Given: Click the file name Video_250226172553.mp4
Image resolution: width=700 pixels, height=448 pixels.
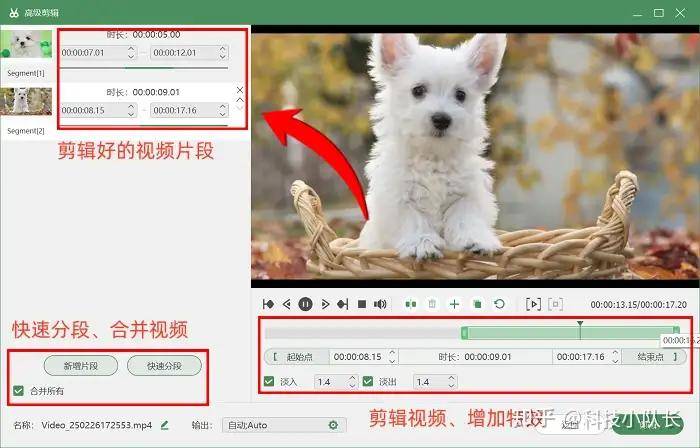Looking at the screenshot, I should pos(96,425).
